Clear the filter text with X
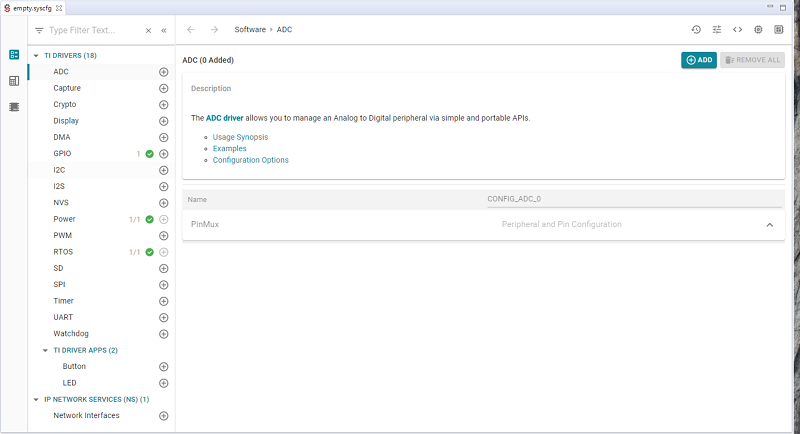The width and height of the screenshot is (800, 434). 147,30
